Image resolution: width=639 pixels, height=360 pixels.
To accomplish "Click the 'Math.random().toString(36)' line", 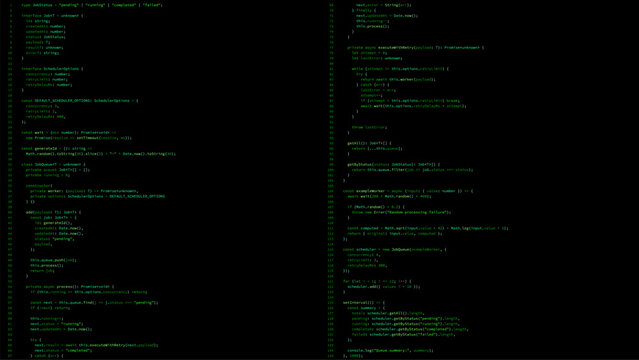I will tap(101, 154).
